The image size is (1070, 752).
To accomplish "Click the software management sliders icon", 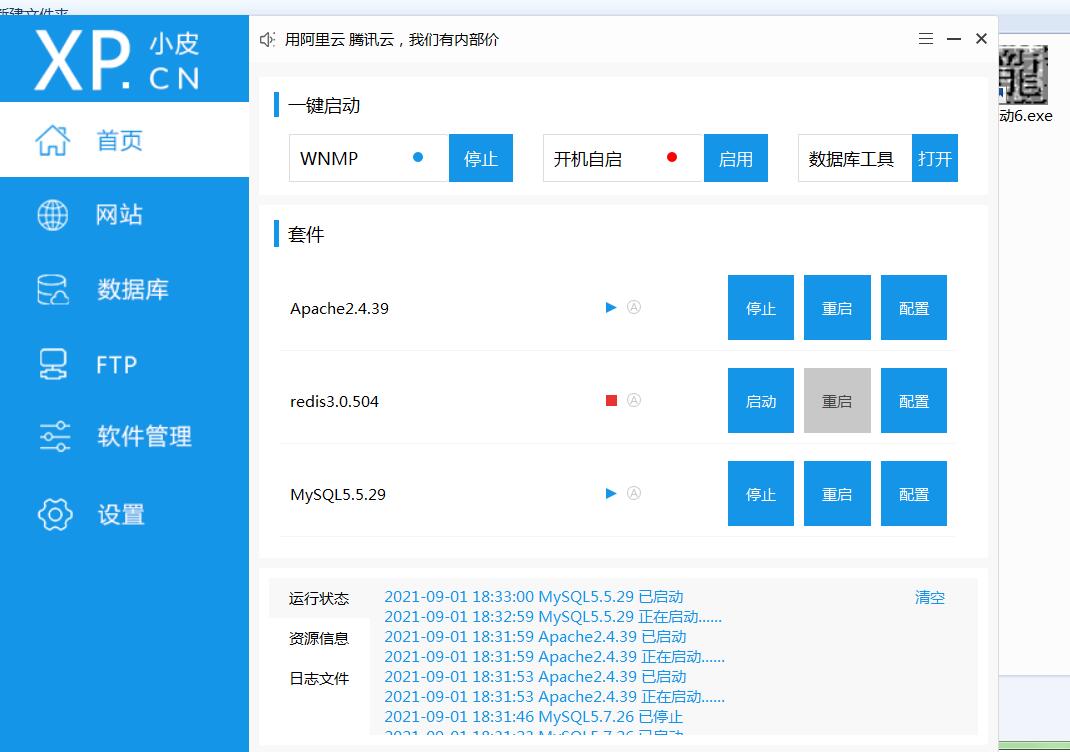I will pyautogui.click(x=54, y=437).
